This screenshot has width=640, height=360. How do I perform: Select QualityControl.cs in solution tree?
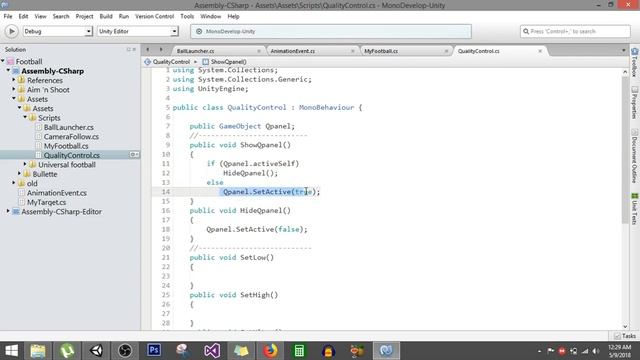71,156
